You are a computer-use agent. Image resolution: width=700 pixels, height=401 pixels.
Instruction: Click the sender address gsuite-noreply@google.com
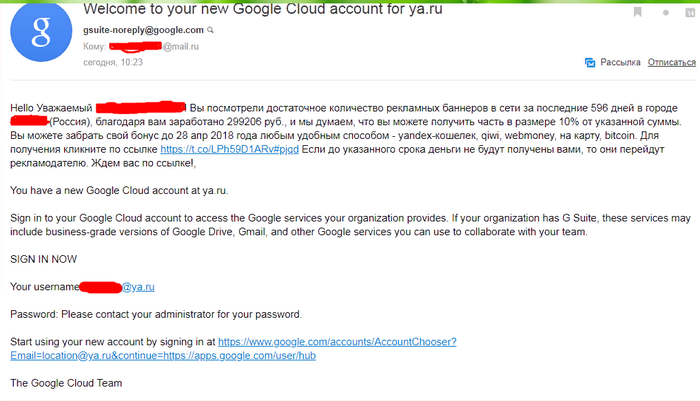129,30
